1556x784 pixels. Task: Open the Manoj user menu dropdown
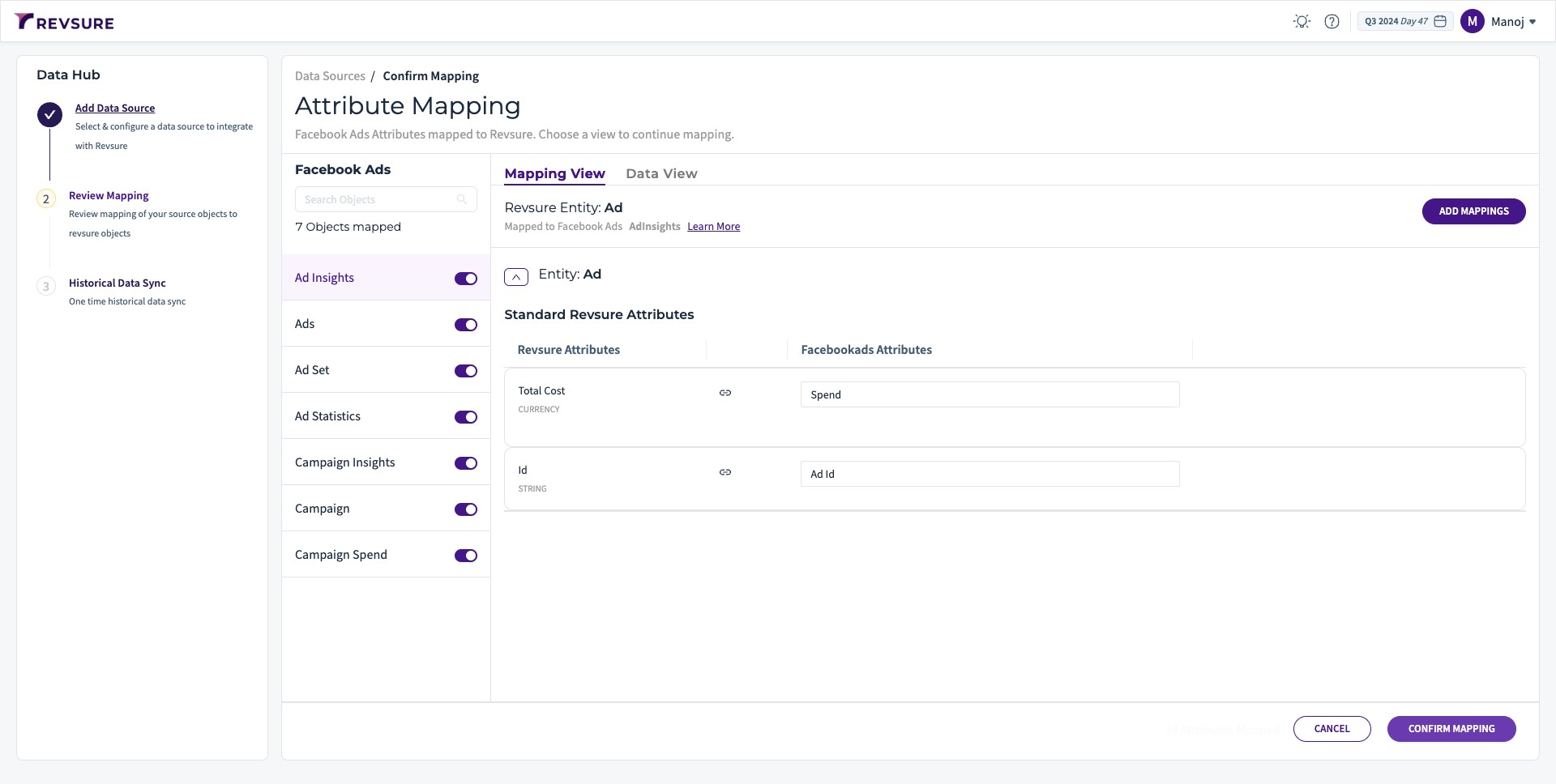pos(1514,22)
